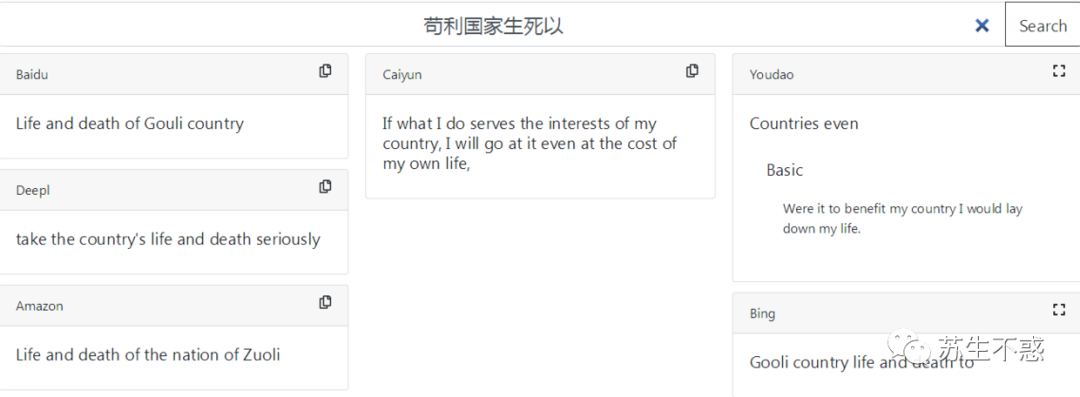Focus the Chinese text search field
Screen dimensions: 1080x397
point(493,26)
